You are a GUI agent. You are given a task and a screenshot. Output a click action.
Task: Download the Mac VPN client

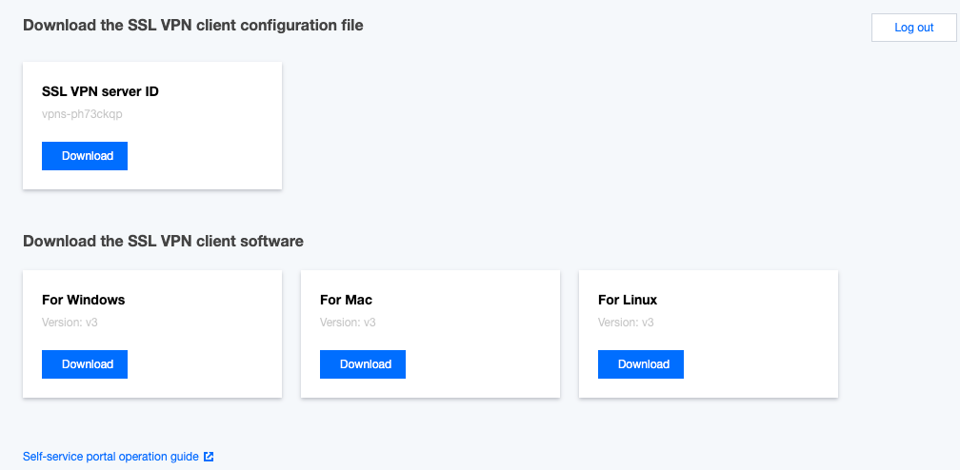[363, 364]
